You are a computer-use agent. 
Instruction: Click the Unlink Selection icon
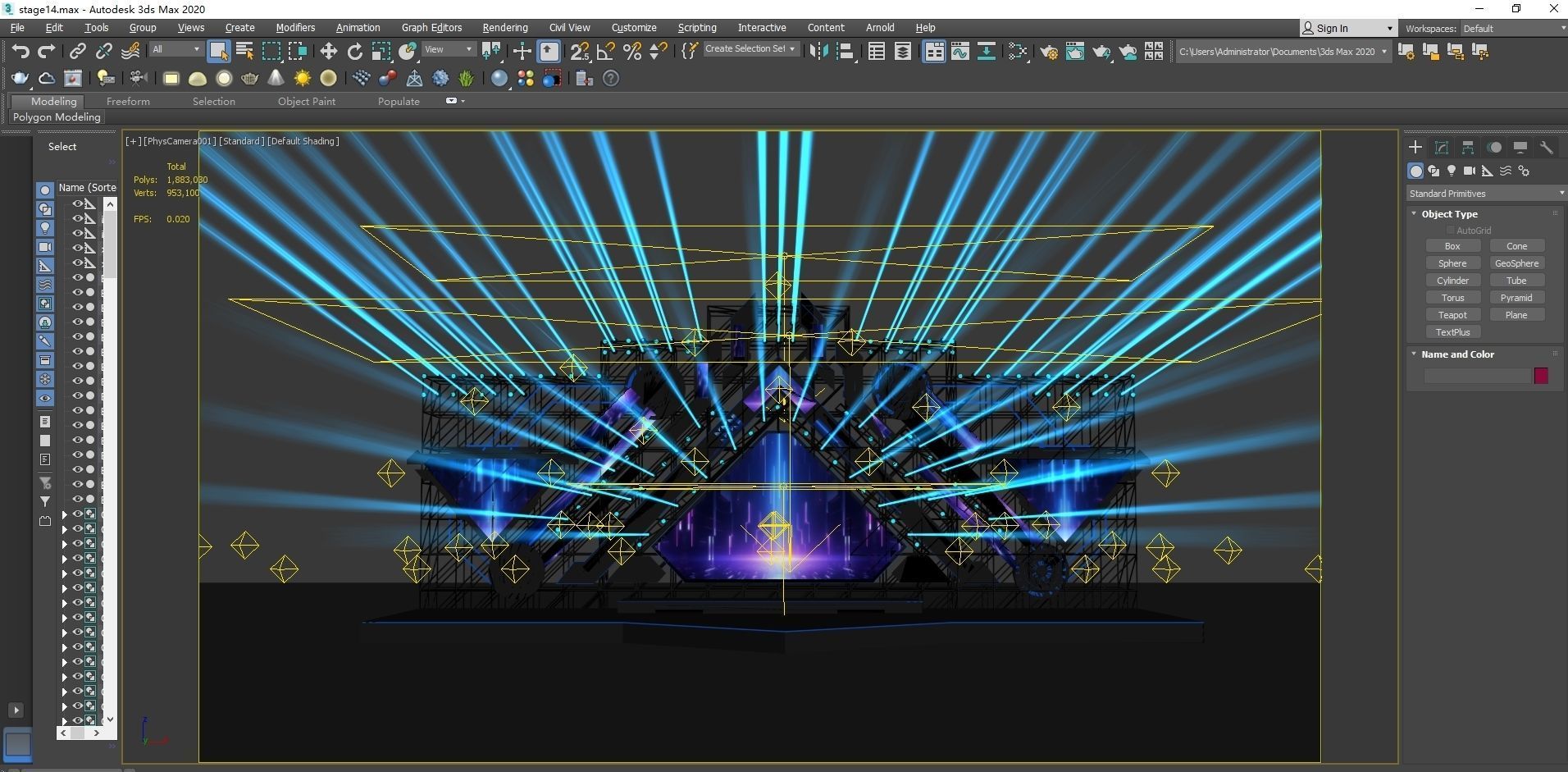103,52
